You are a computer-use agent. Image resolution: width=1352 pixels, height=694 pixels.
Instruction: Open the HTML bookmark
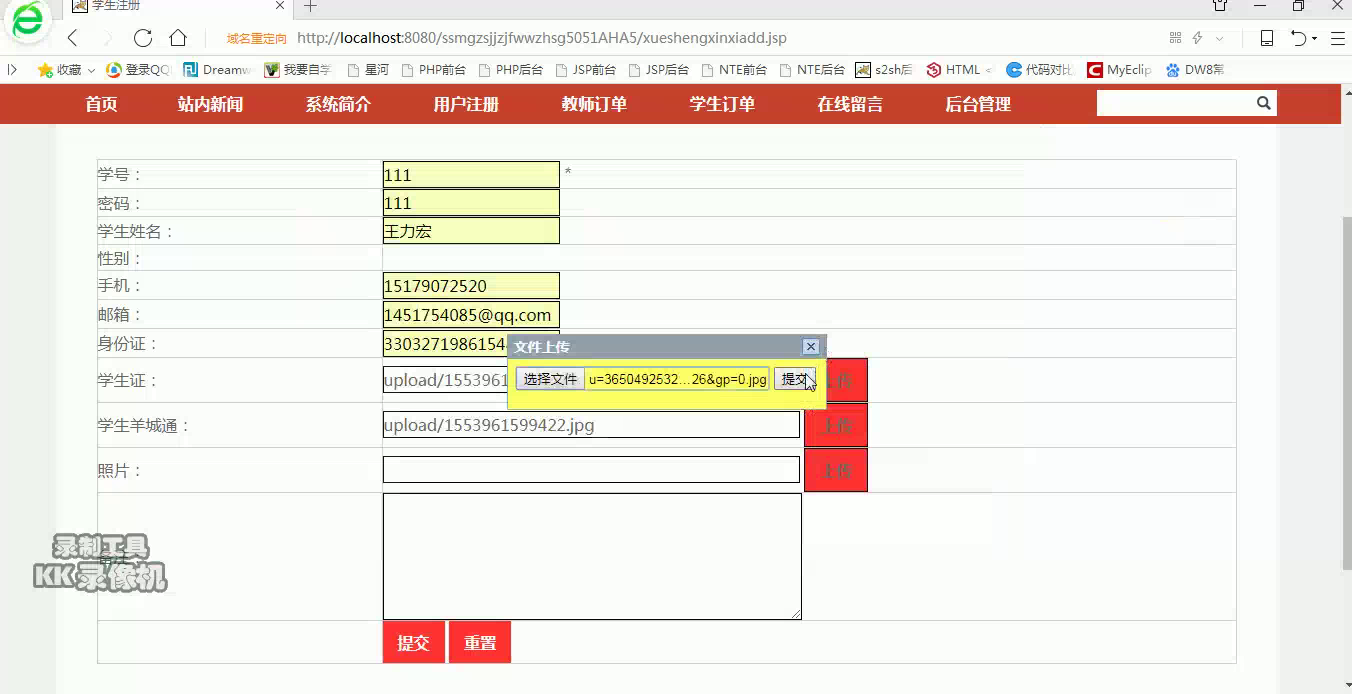pyautogui.click(x=959, y=70)
